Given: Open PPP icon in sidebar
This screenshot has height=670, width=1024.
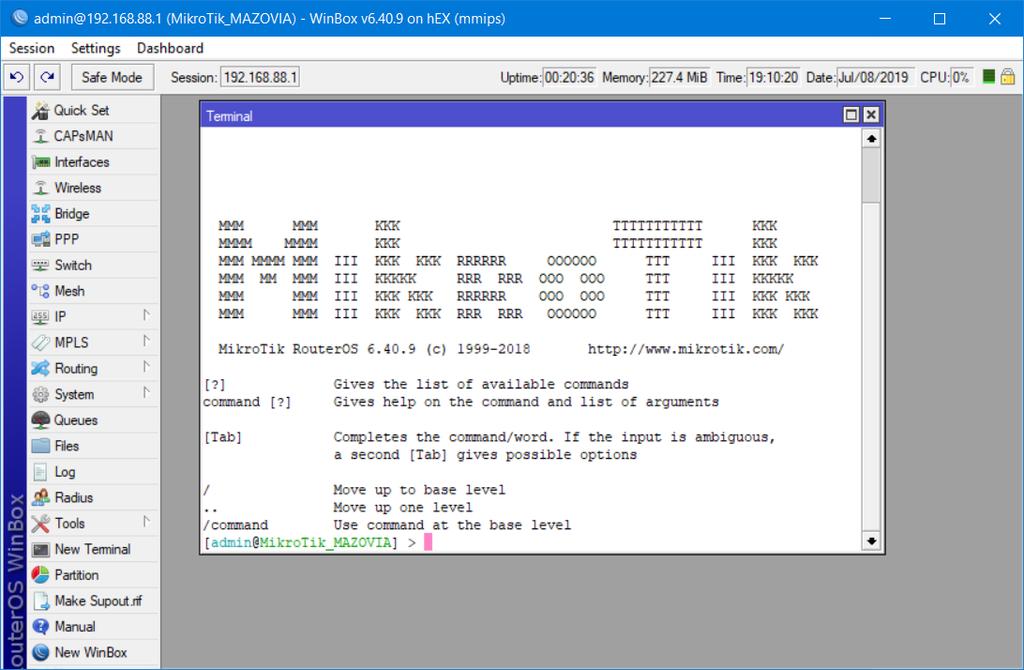Looking at the screenshot, I should pos(40,239).
